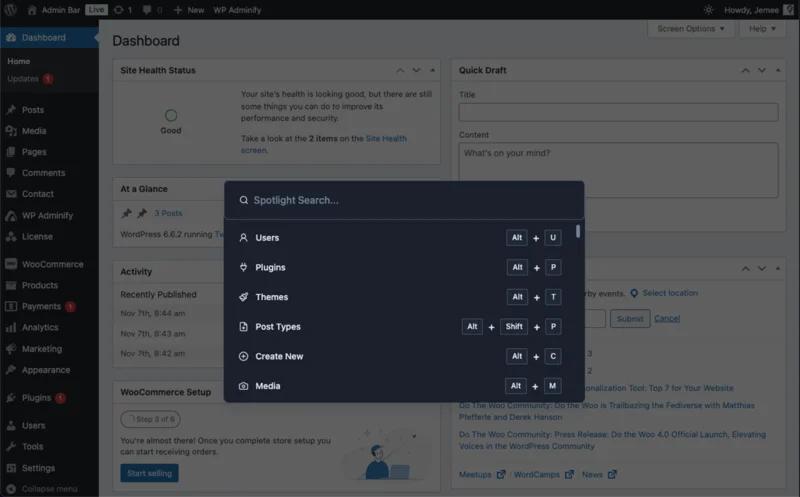
Task: Move Site Health Status panel up
Action: pyautogui.click(x=401, y=70)
